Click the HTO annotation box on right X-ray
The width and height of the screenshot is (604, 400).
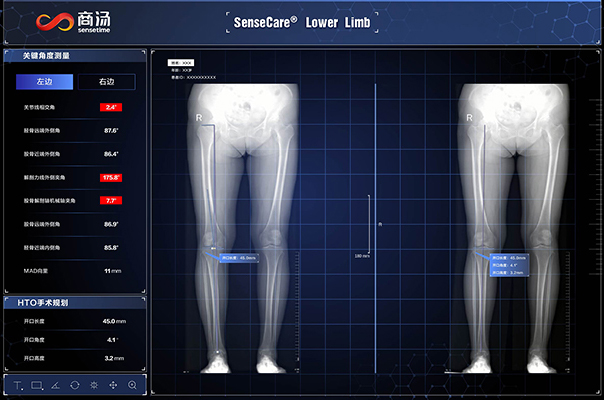(x=509, y=265)
